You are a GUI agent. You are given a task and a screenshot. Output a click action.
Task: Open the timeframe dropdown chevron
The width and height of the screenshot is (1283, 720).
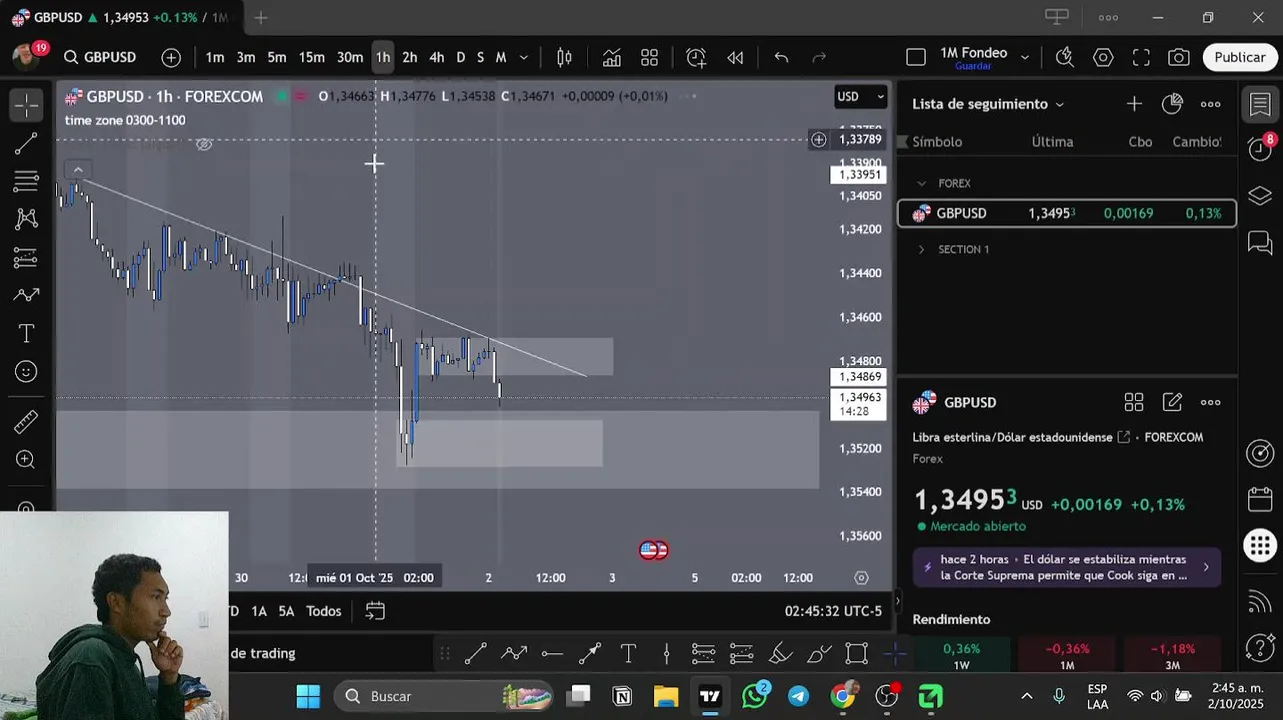(x=523, y=57)
